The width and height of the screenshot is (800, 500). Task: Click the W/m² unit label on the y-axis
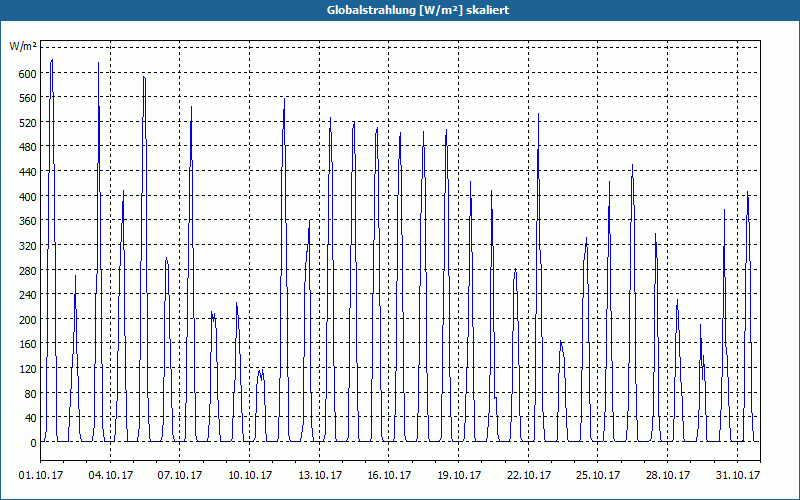23,46
